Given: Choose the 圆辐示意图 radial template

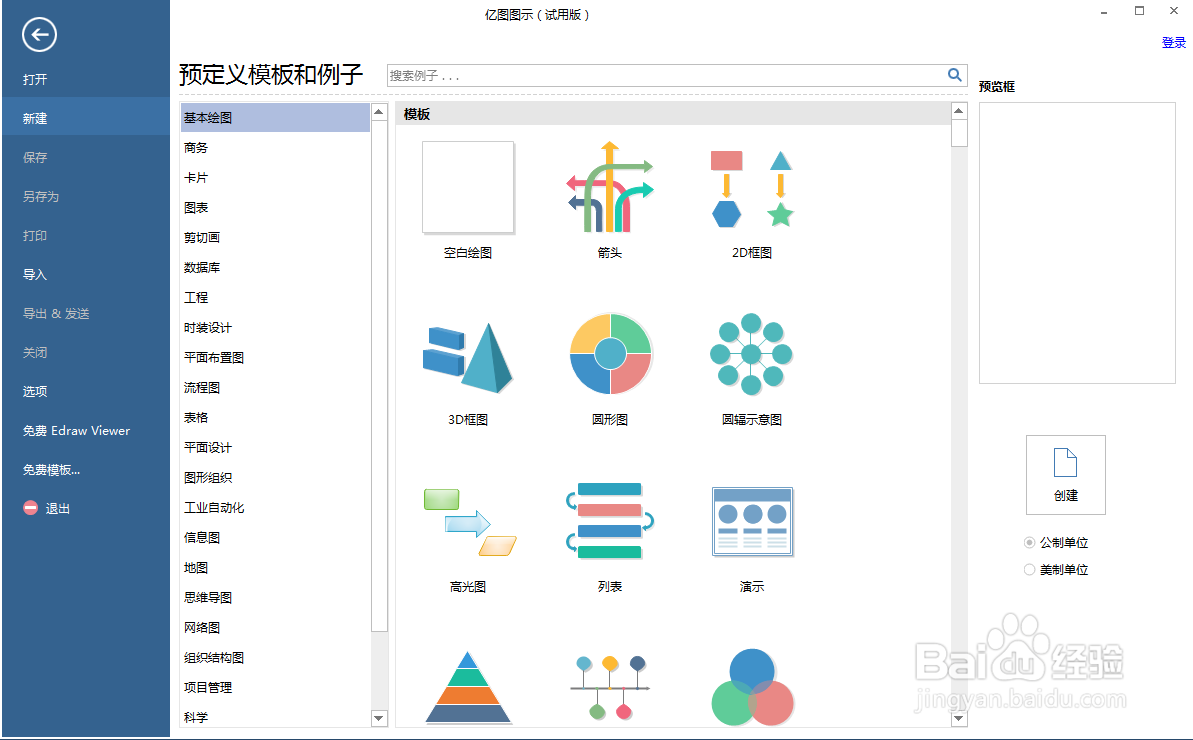Looking at the screenshot, I should (x=751, y=354).
